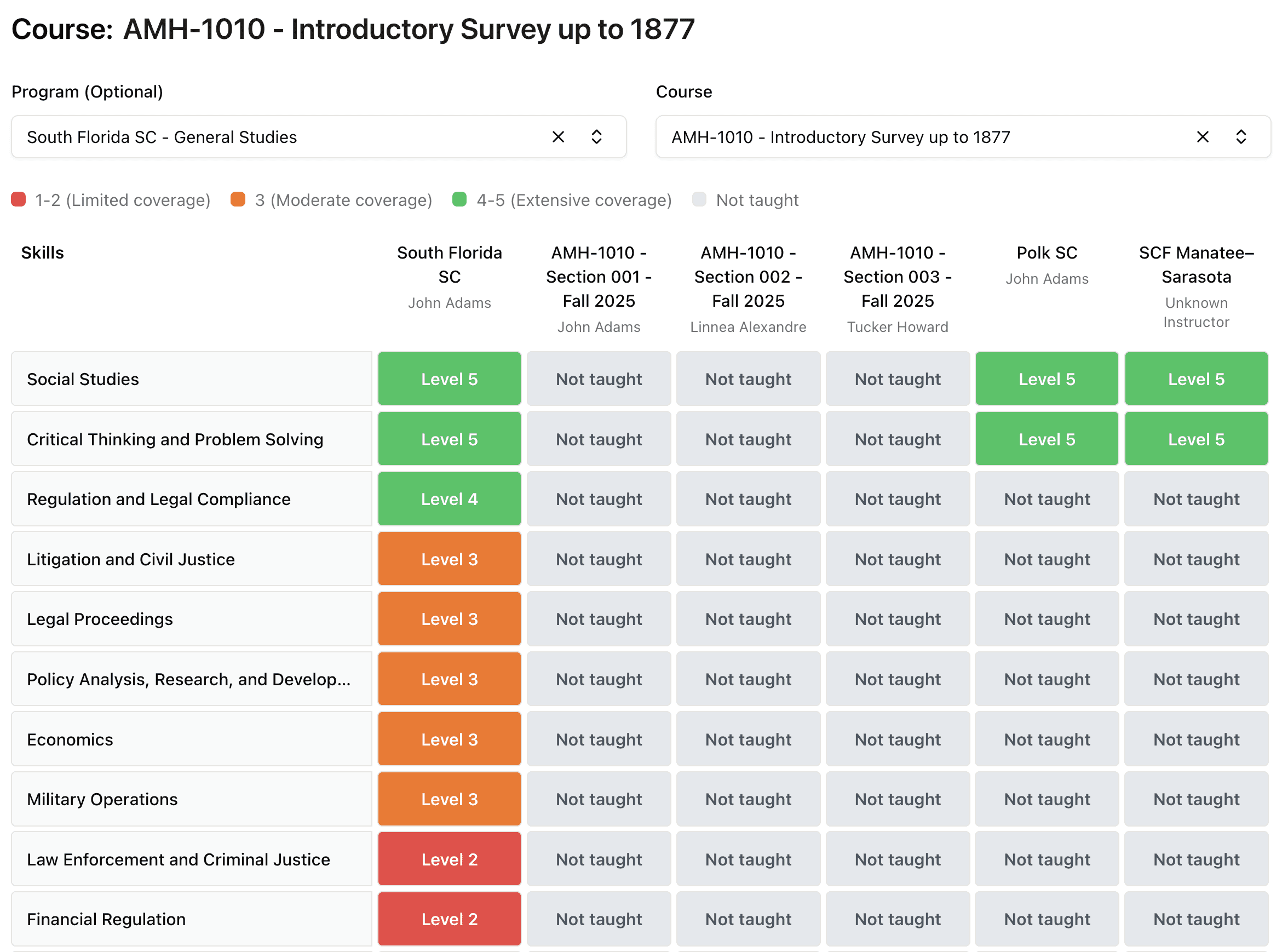Screen dimensions: 1288x952
Task: Click the red Limited coverage legend swatch
Action: pyautogui.click(x=19, y=200)
